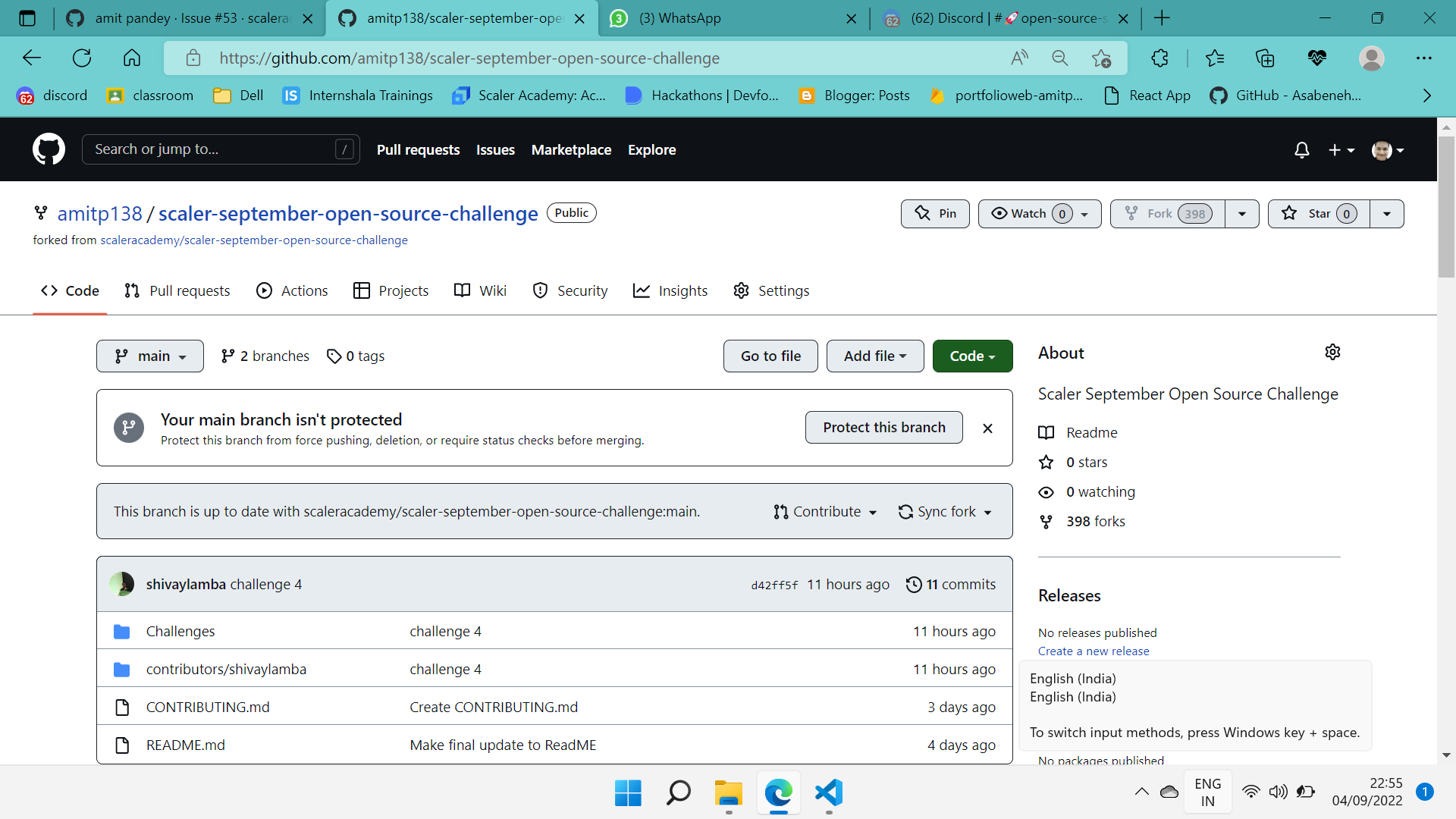1456x819 pixels.
Task: Expand the Add file menu
Action: pyautogui.click(x=874, y=356)
